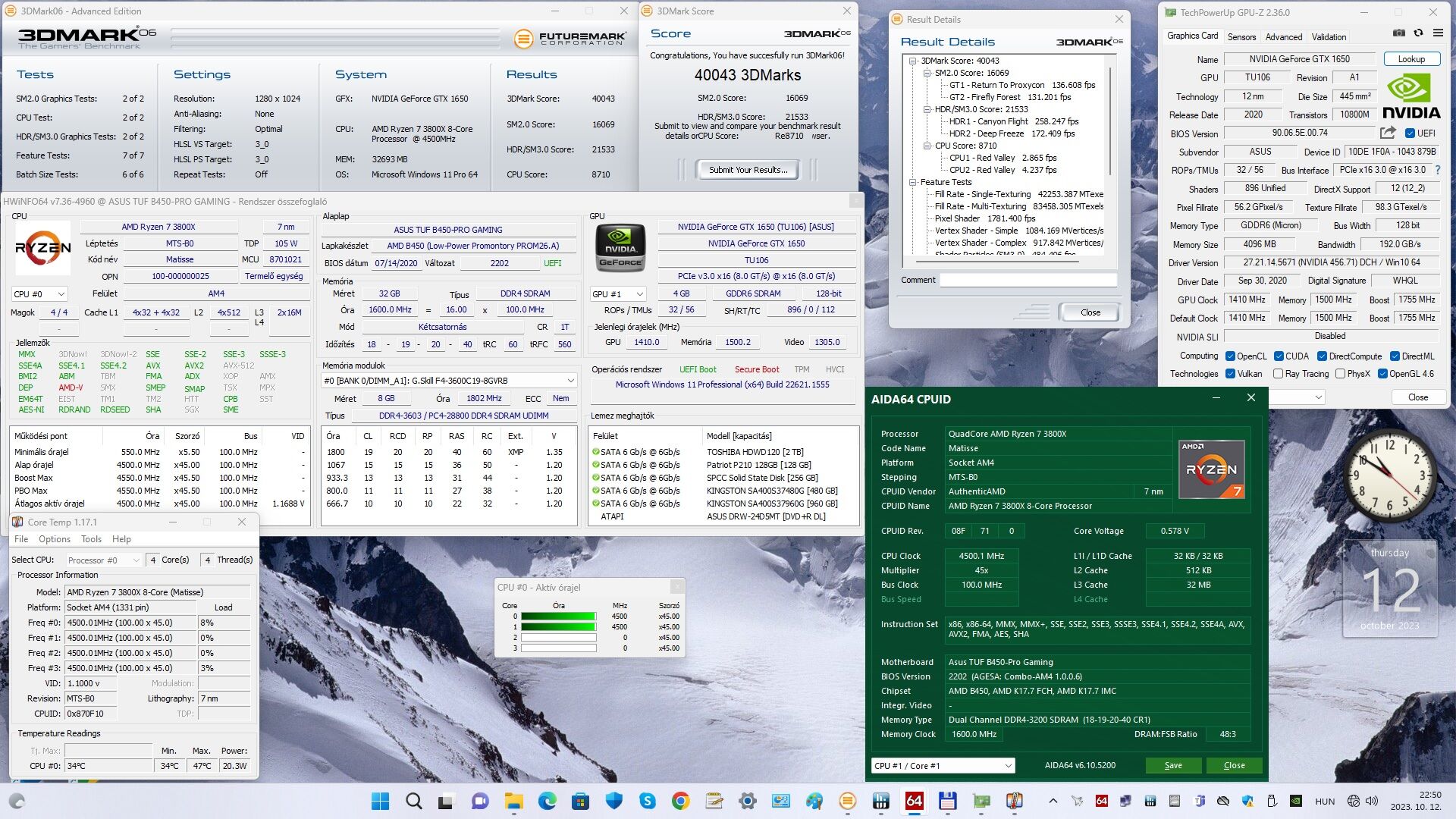Click Close button in GPU-Z

[1417, 397]
